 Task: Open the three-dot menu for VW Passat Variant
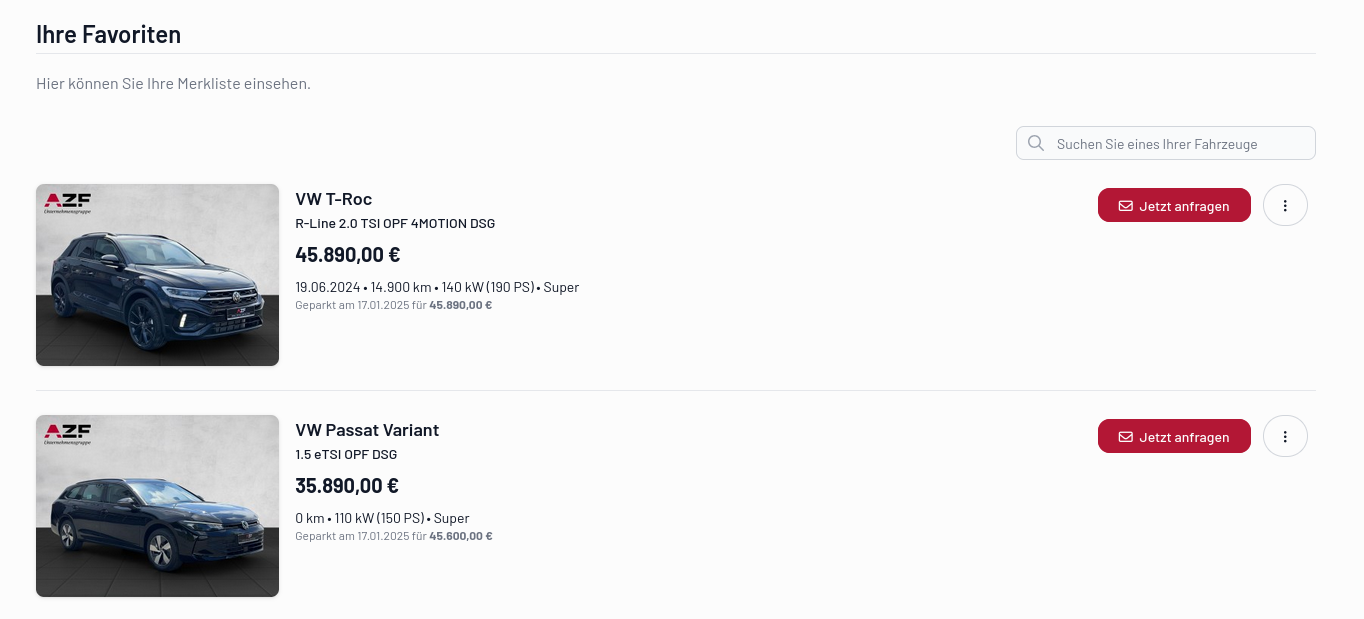[1285, 436]
